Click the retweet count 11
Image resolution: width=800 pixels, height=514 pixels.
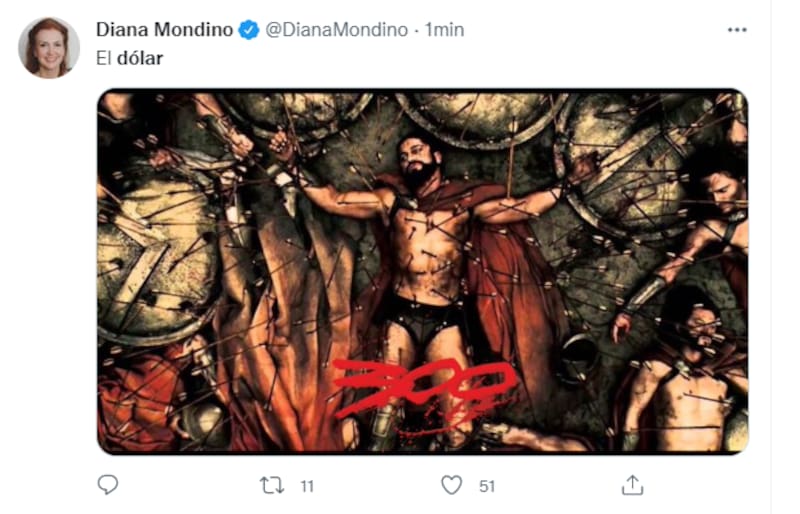tap(307, 486)
